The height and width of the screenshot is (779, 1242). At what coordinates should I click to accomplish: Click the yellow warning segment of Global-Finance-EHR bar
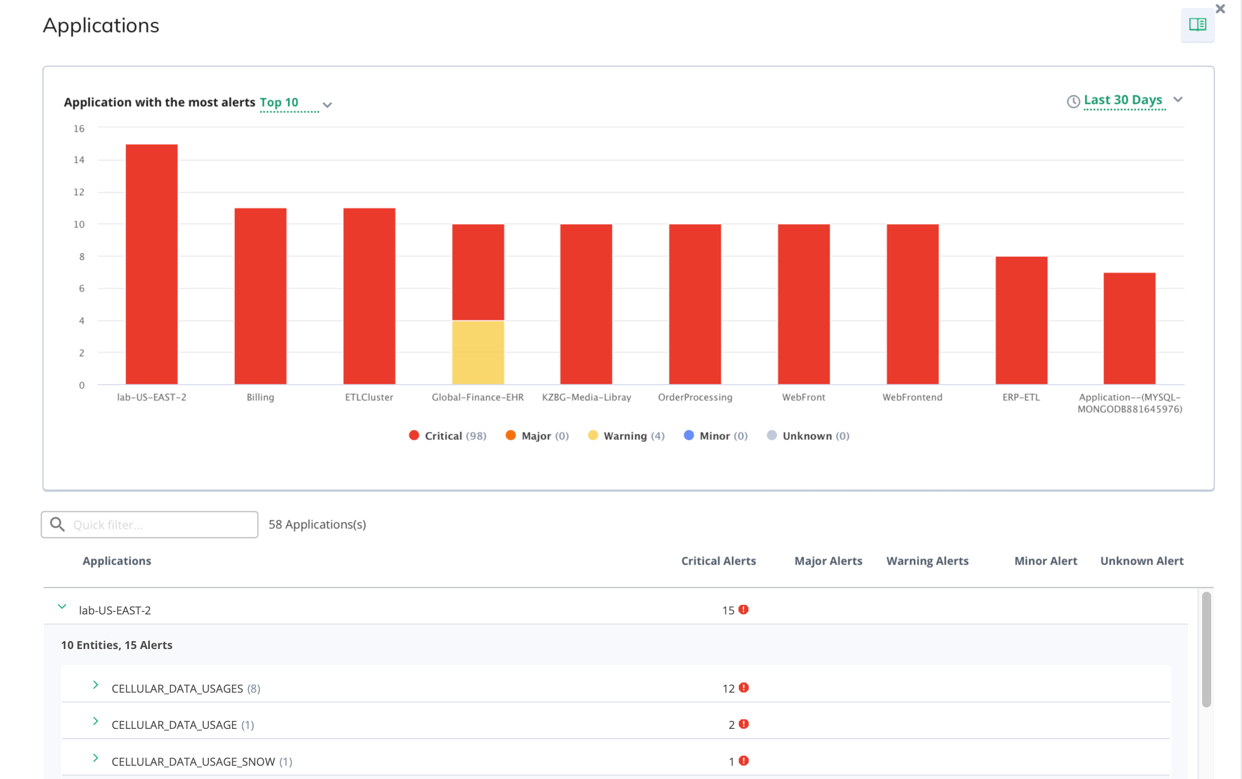(x=478, y=352)
